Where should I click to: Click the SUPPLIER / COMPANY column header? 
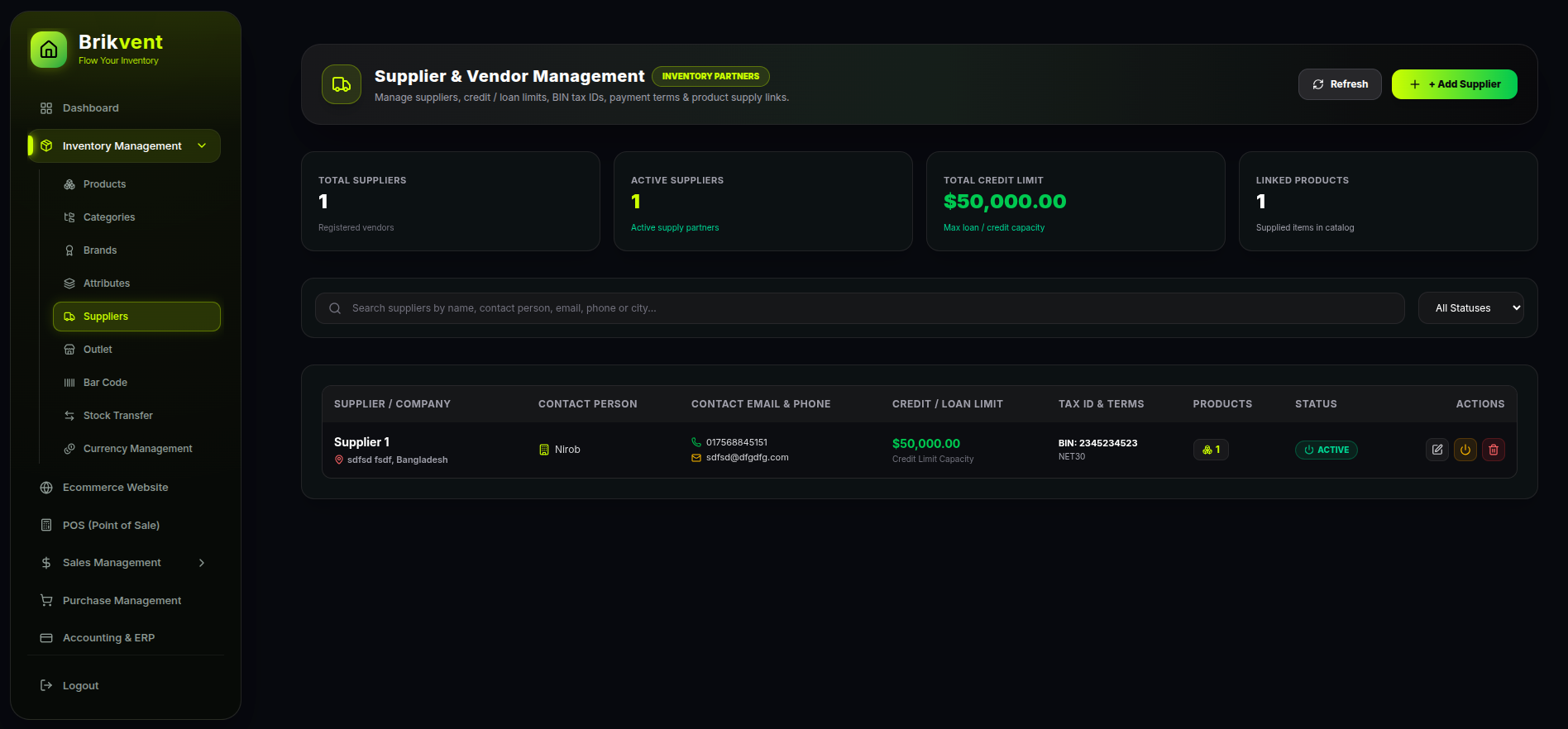(392, 404)
